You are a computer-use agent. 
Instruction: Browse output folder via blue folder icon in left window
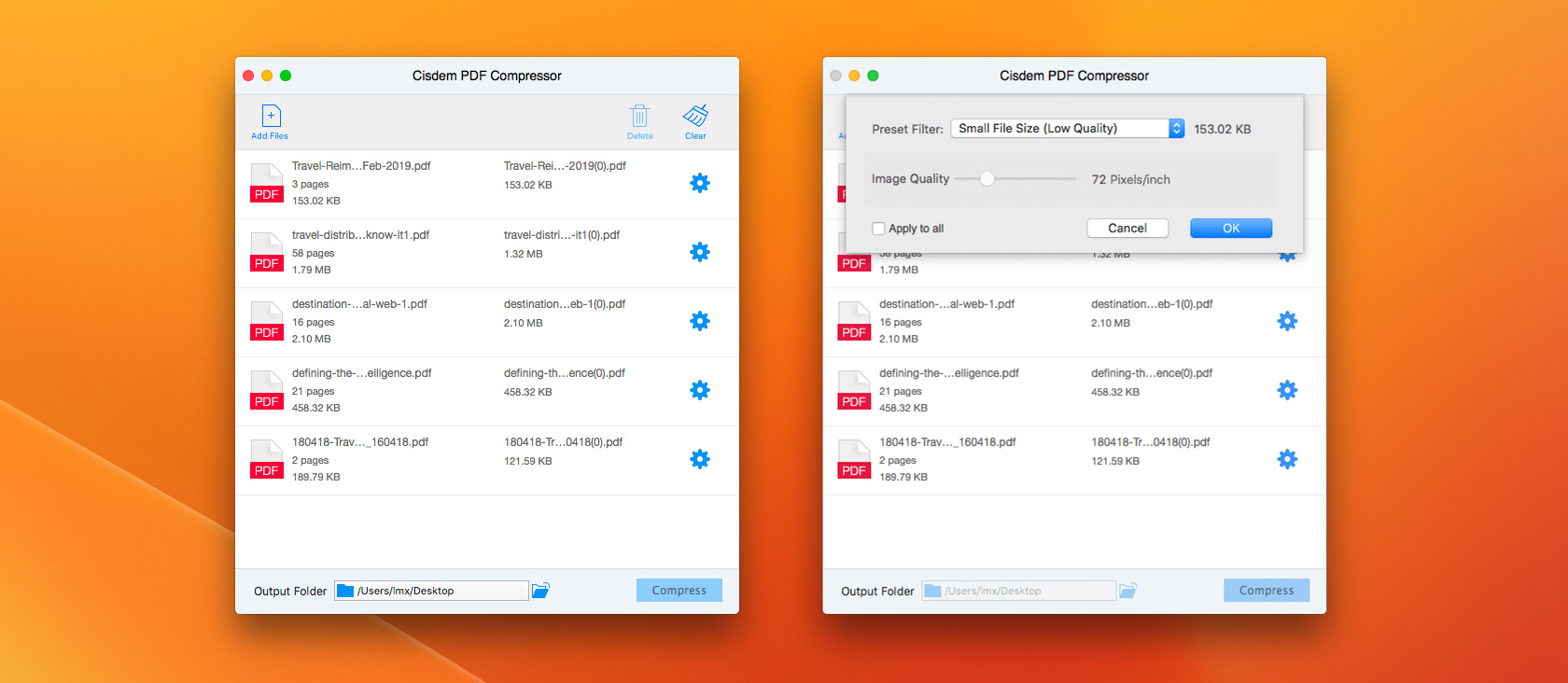[x=540, y=591]
